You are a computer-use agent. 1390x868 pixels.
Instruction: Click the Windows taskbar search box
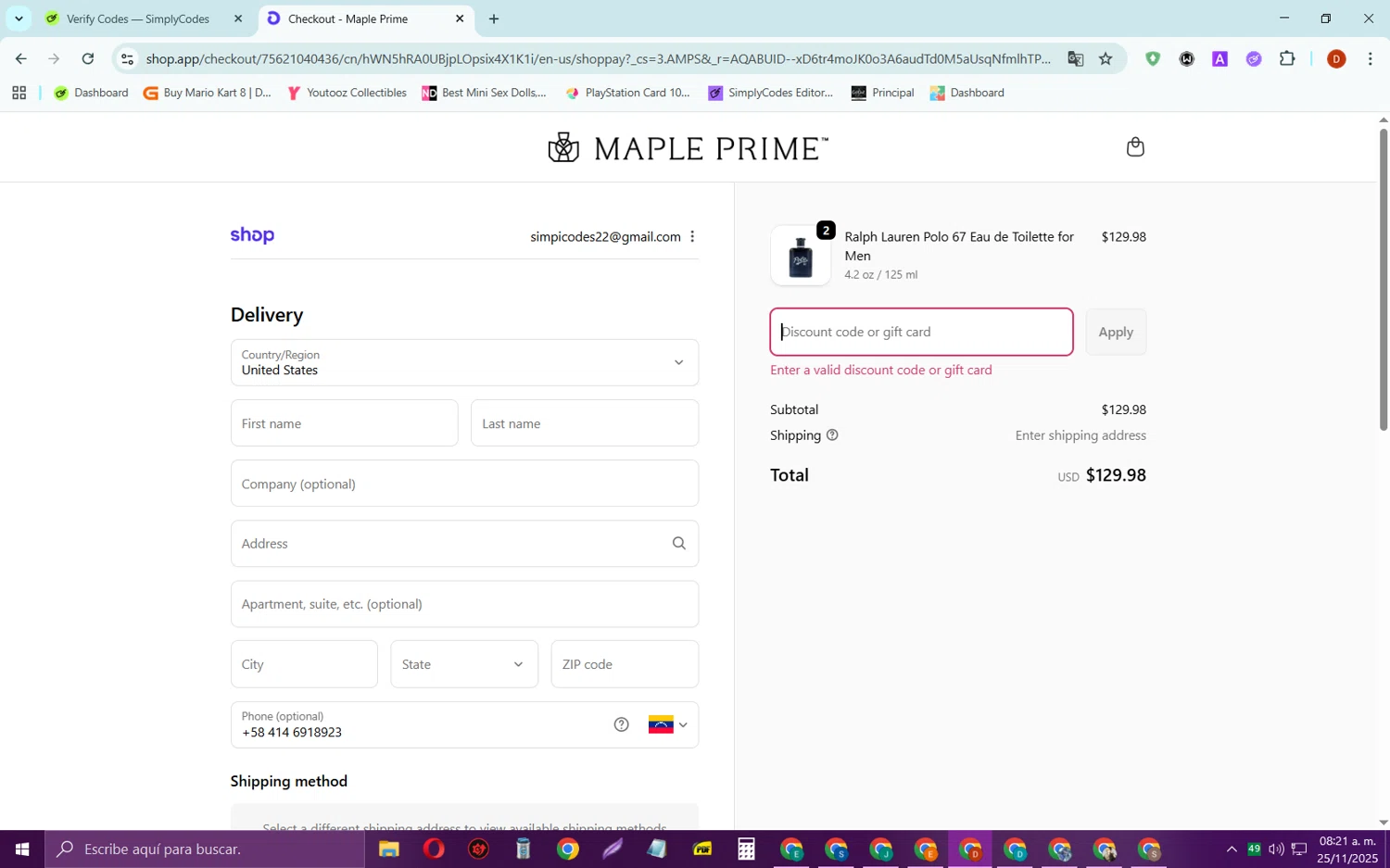(x=205, y=849)
